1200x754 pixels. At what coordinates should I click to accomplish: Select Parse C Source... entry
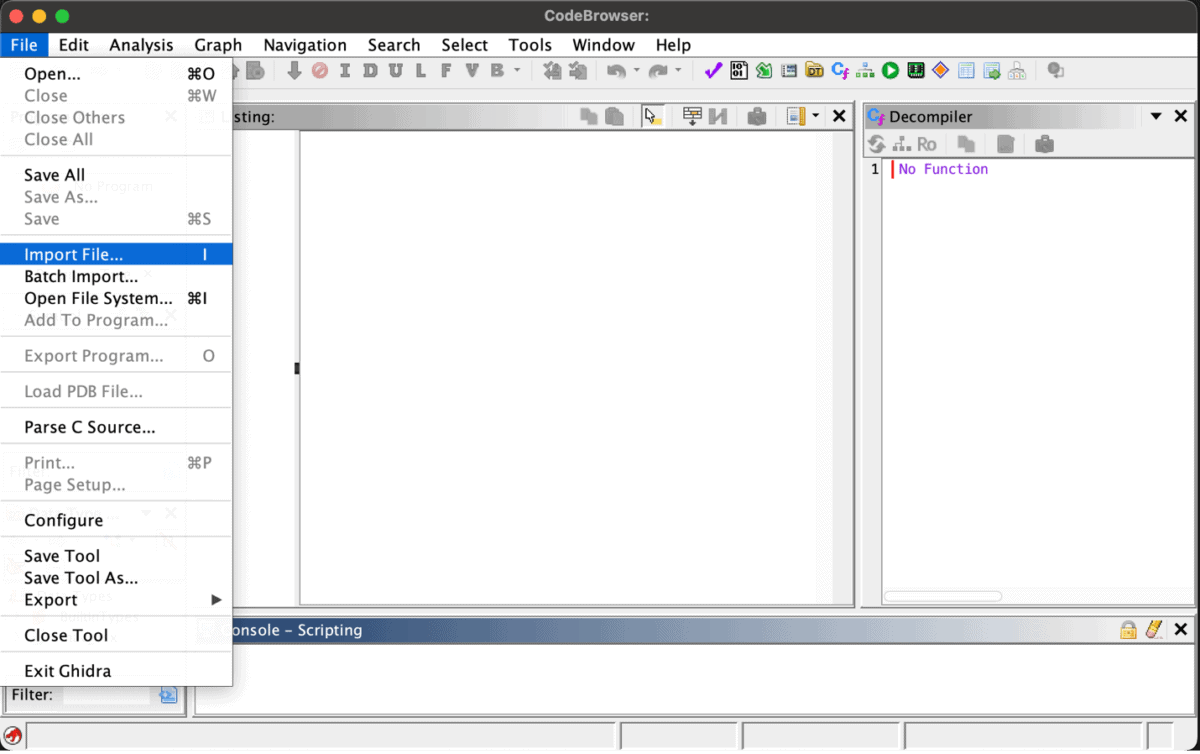[x=90, y=427]
